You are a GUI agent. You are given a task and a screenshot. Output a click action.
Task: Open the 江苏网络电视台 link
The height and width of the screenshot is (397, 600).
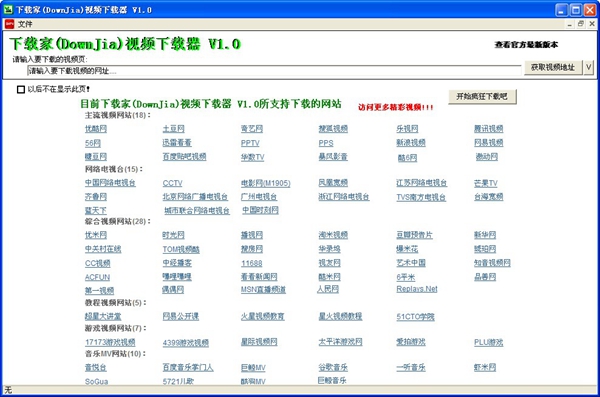[422, 183]
